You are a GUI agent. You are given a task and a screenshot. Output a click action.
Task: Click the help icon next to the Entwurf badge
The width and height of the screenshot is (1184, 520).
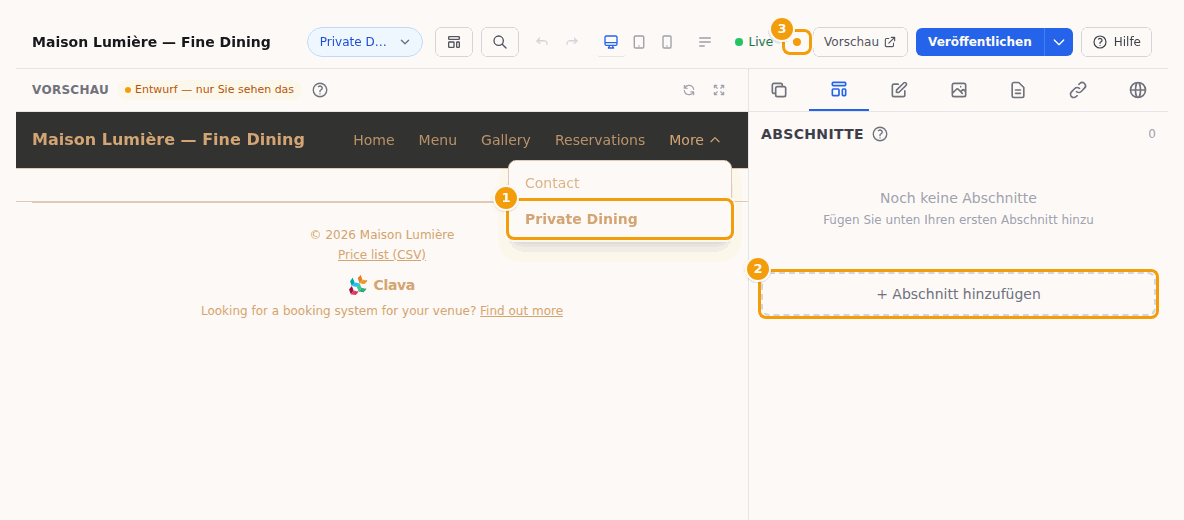(x=320, y=90)
